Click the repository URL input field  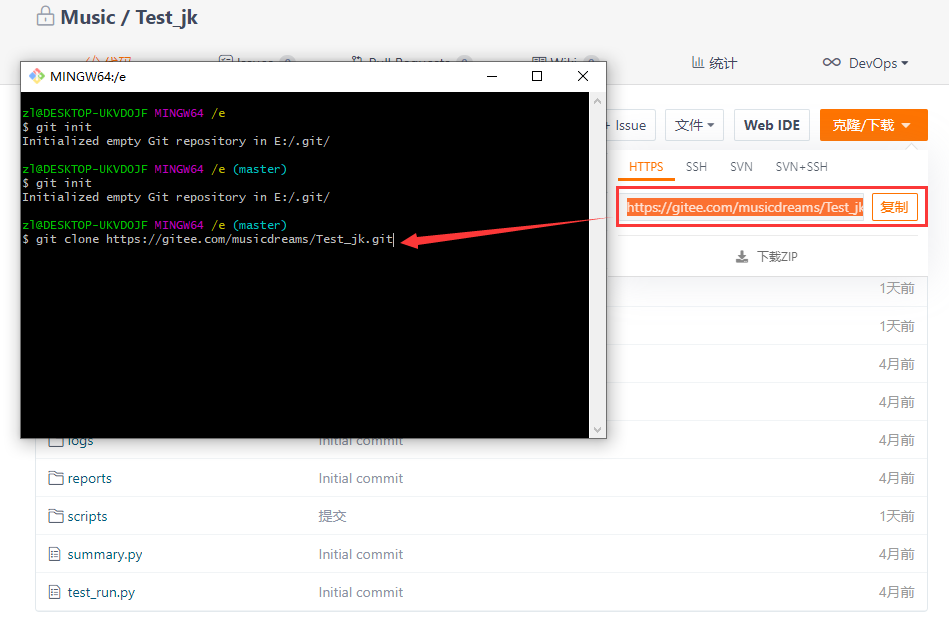pos(744,208)
